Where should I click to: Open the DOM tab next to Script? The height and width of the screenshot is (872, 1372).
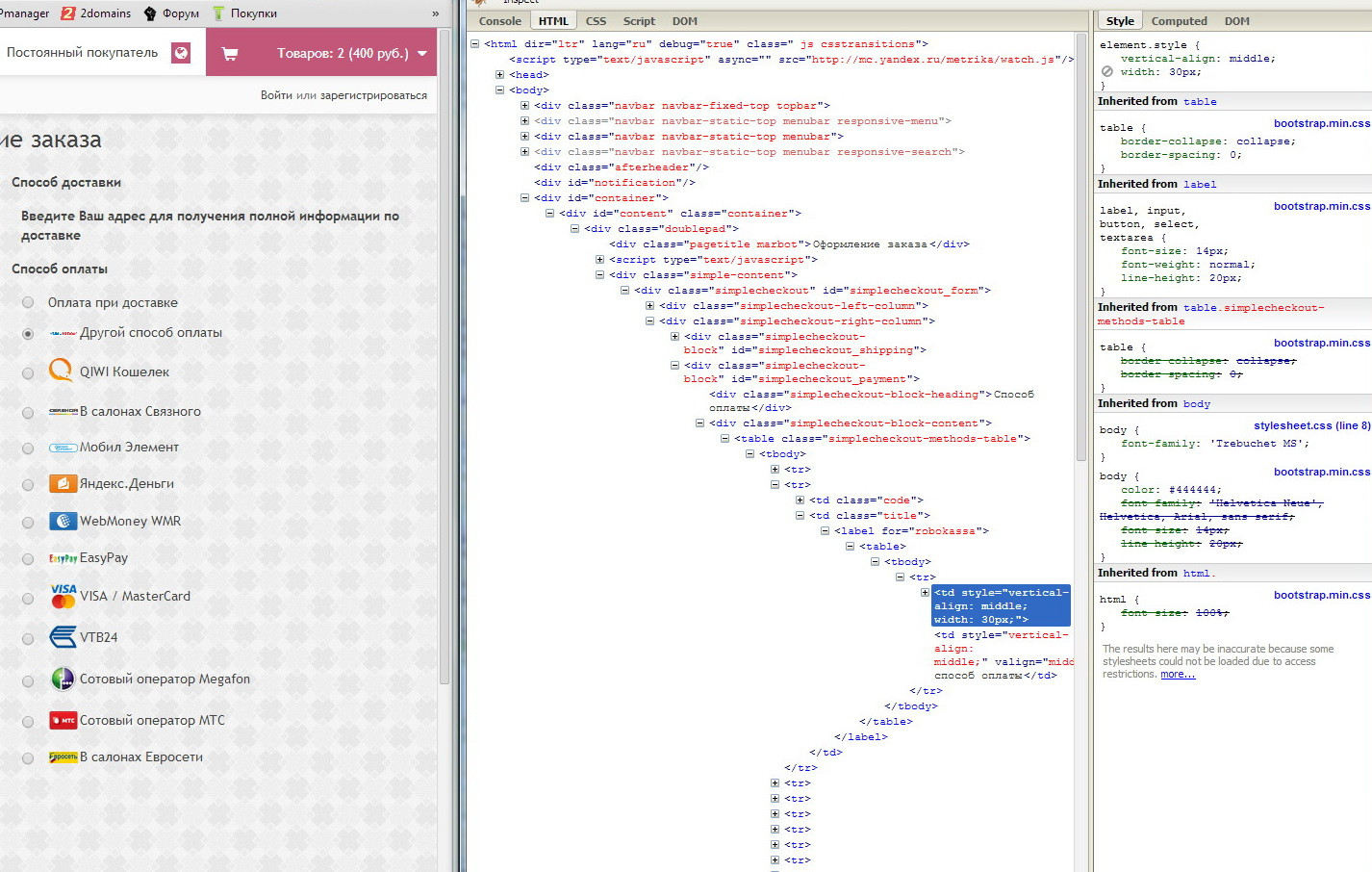685,21
